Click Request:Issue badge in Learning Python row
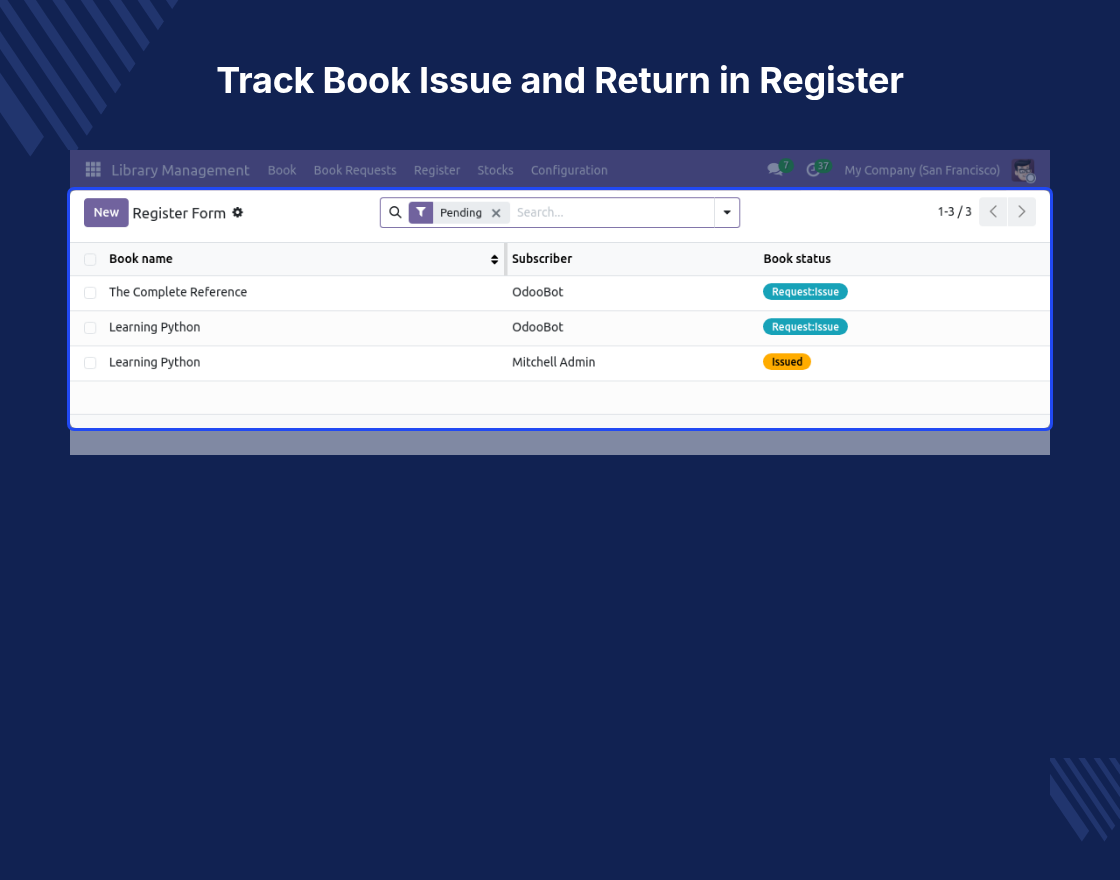This screenshot has width=1120, height=880. point(805,326)
